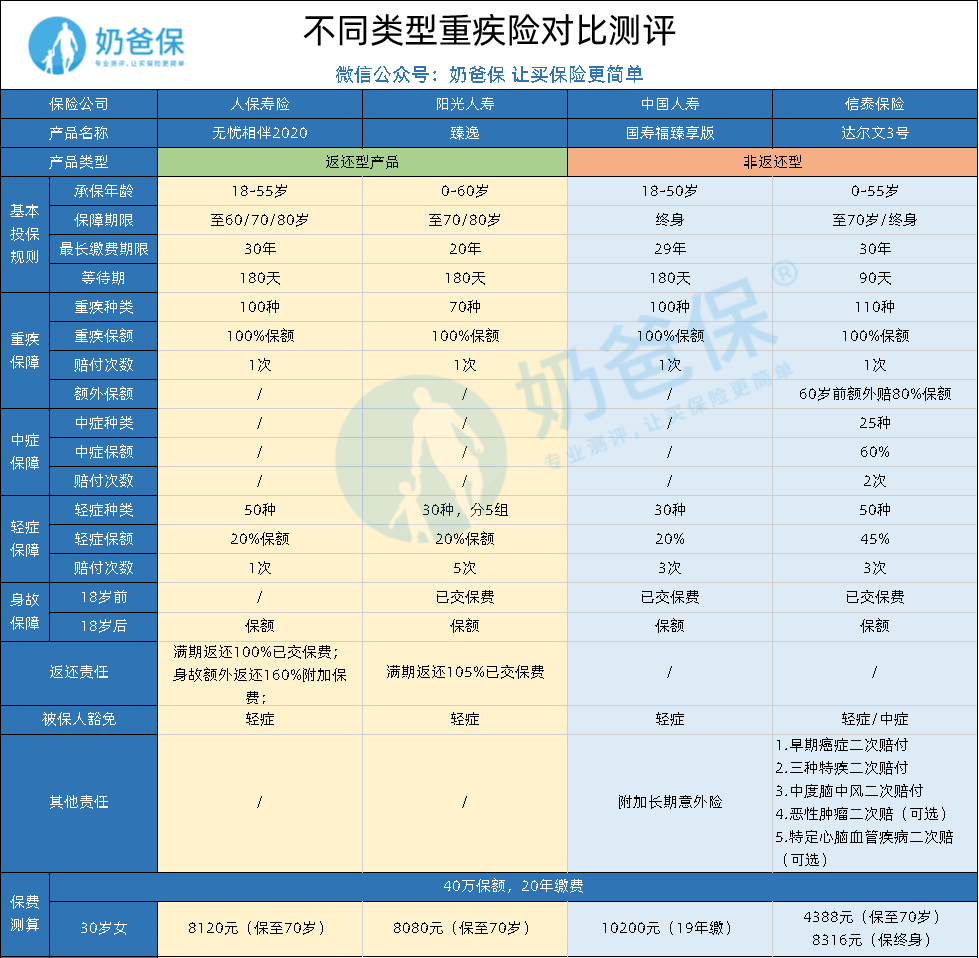This screenshot has height=958, width=979.
Task: Select product name 国寿福臻享版
Action: tap(670, 133)
